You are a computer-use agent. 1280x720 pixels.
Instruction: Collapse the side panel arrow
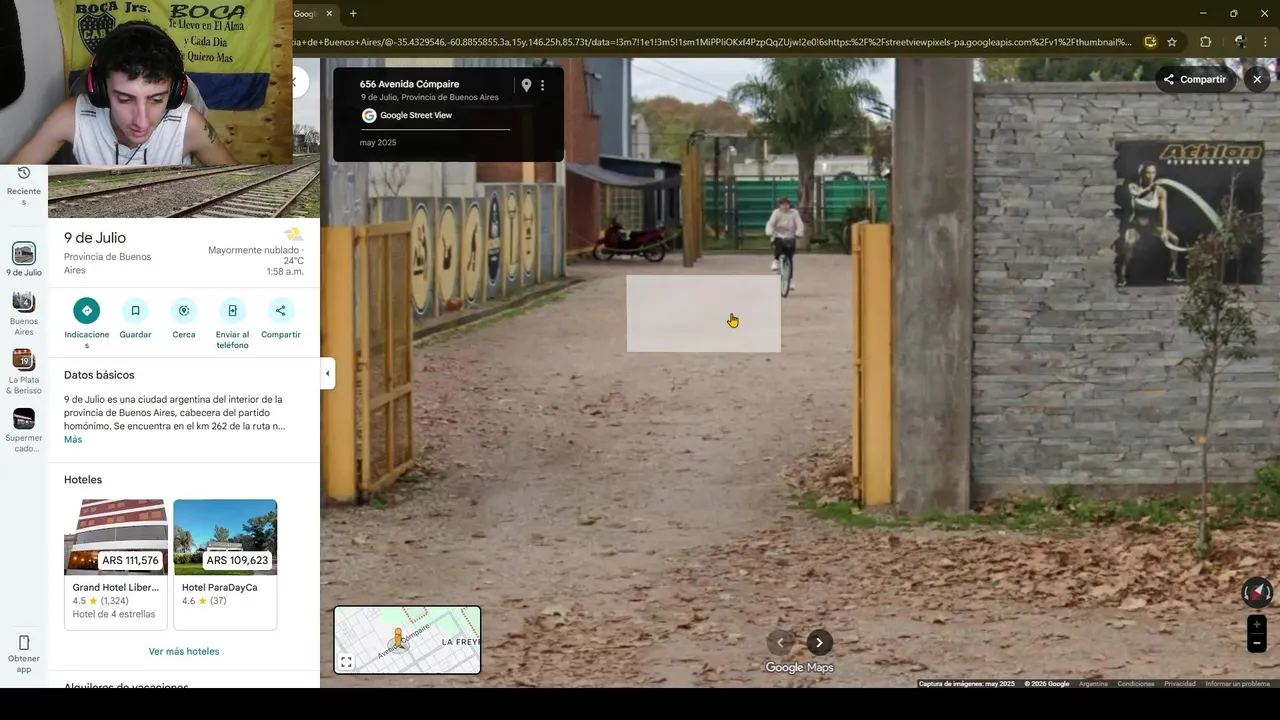(327, 374)
